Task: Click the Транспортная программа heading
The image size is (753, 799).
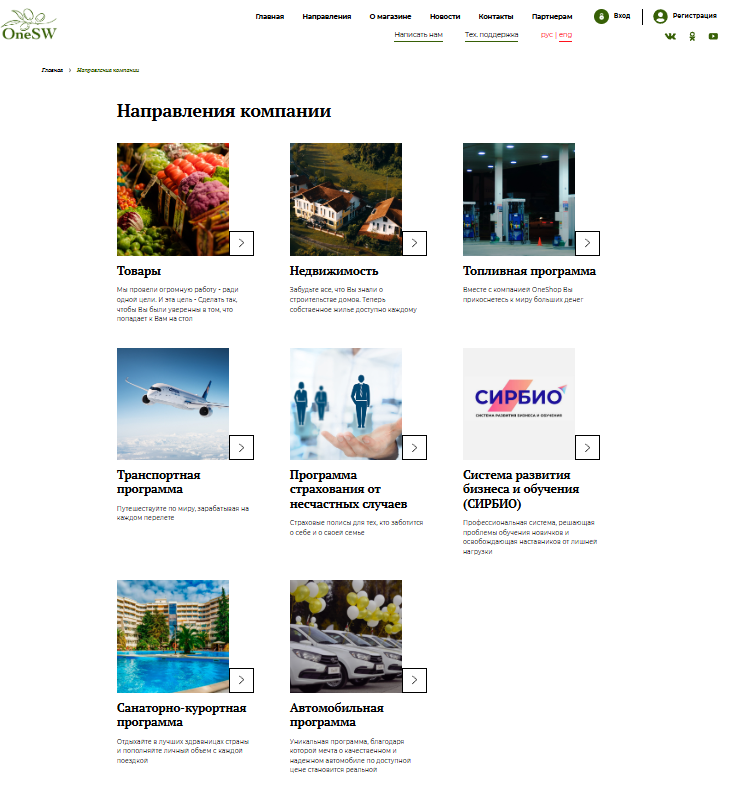Action: point(158,482)
